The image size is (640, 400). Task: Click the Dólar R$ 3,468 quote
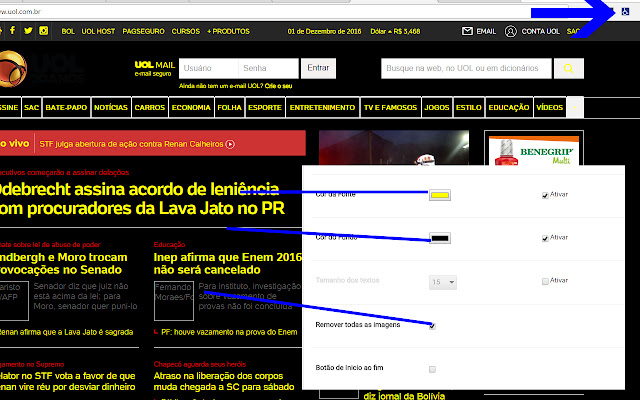click(395, 31)
